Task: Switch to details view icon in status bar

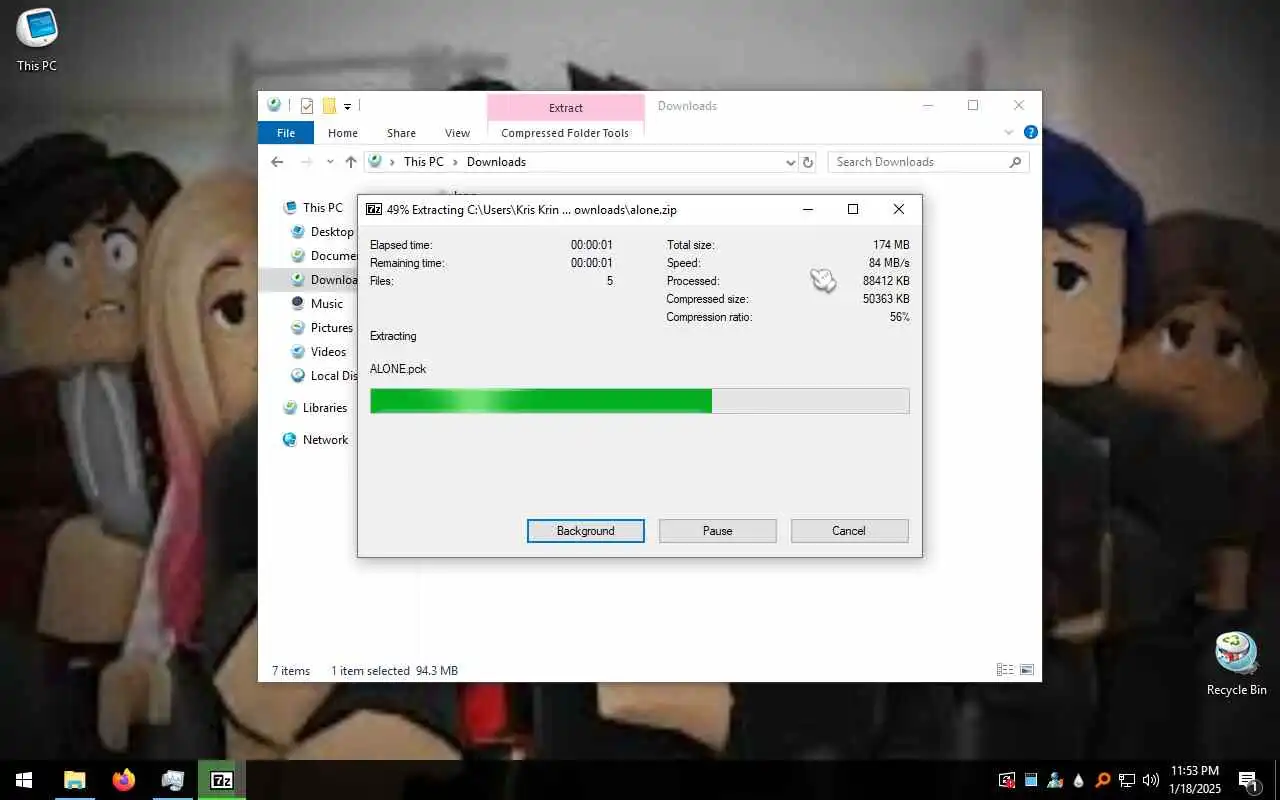Action: [x=1004, y=670]
